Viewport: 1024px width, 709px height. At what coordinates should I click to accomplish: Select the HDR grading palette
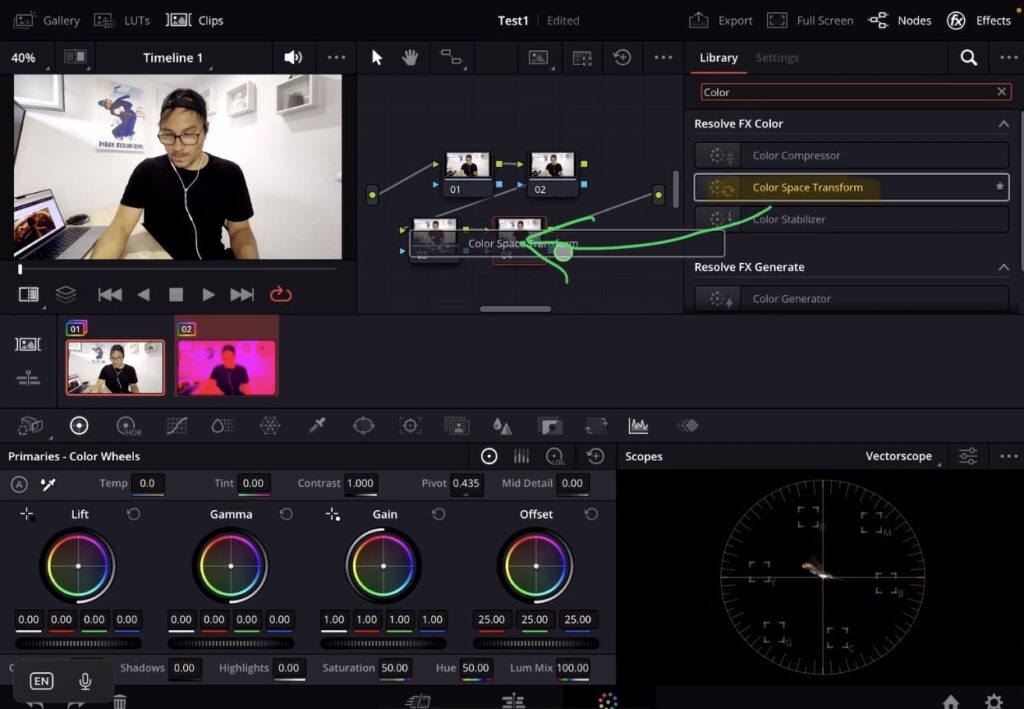[128, 425]
